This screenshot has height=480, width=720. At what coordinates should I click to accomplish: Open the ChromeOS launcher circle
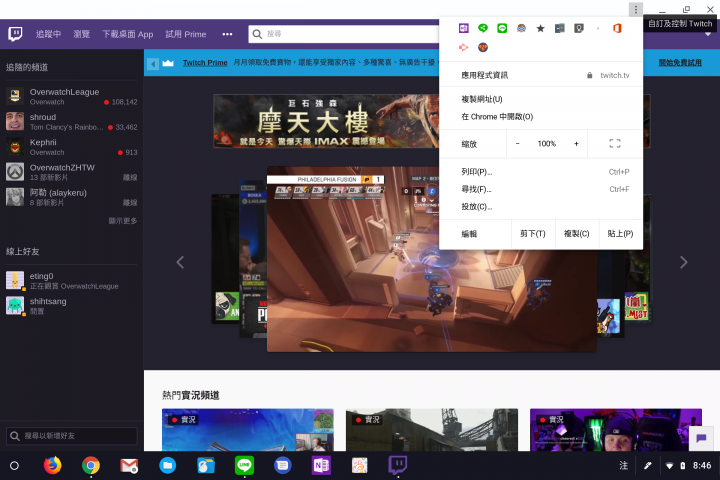[14, 465]
